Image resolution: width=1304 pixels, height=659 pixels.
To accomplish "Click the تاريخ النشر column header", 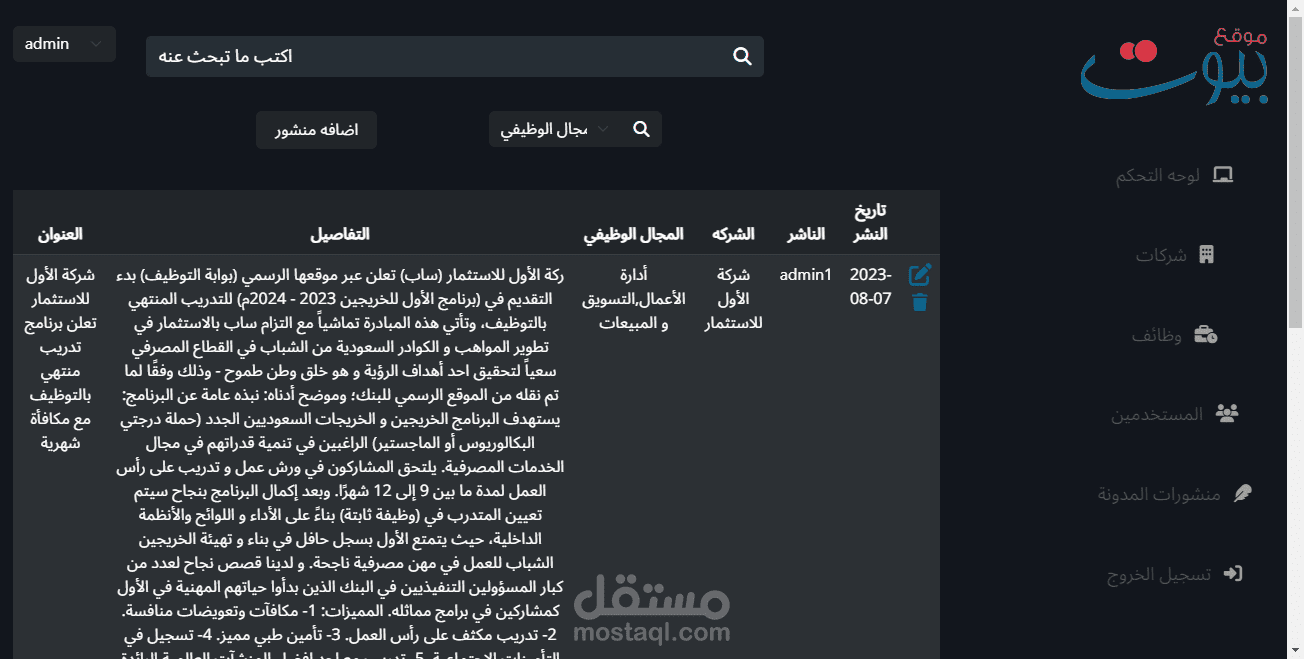I will 869,222.
